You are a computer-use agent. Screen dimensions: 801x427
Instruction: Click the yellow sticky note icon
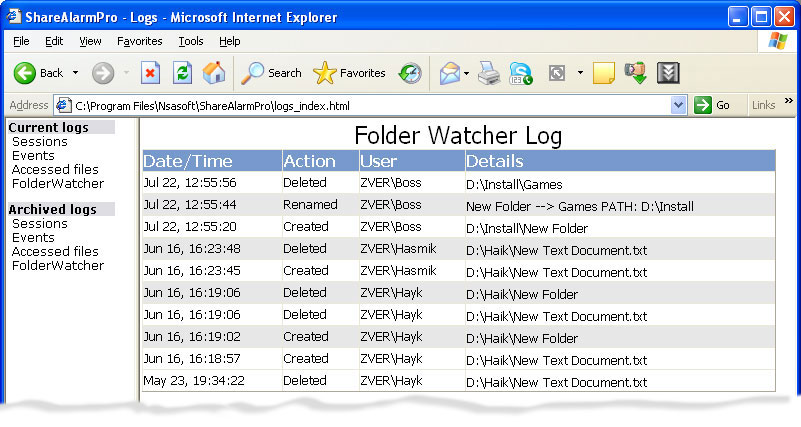point(603,73)
